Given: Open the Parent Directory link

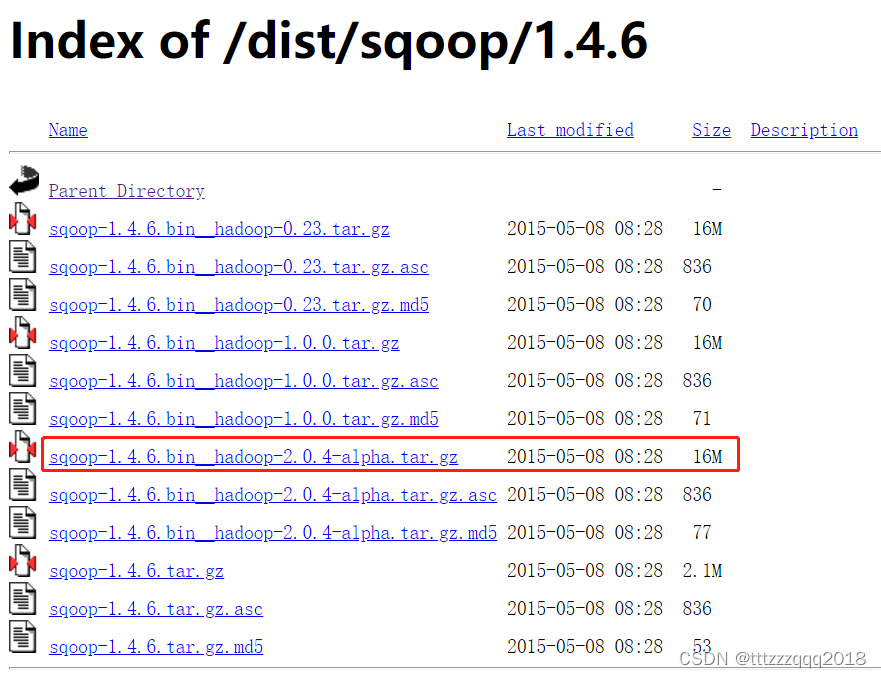Looking at the screenshot, I should [126, 191].
